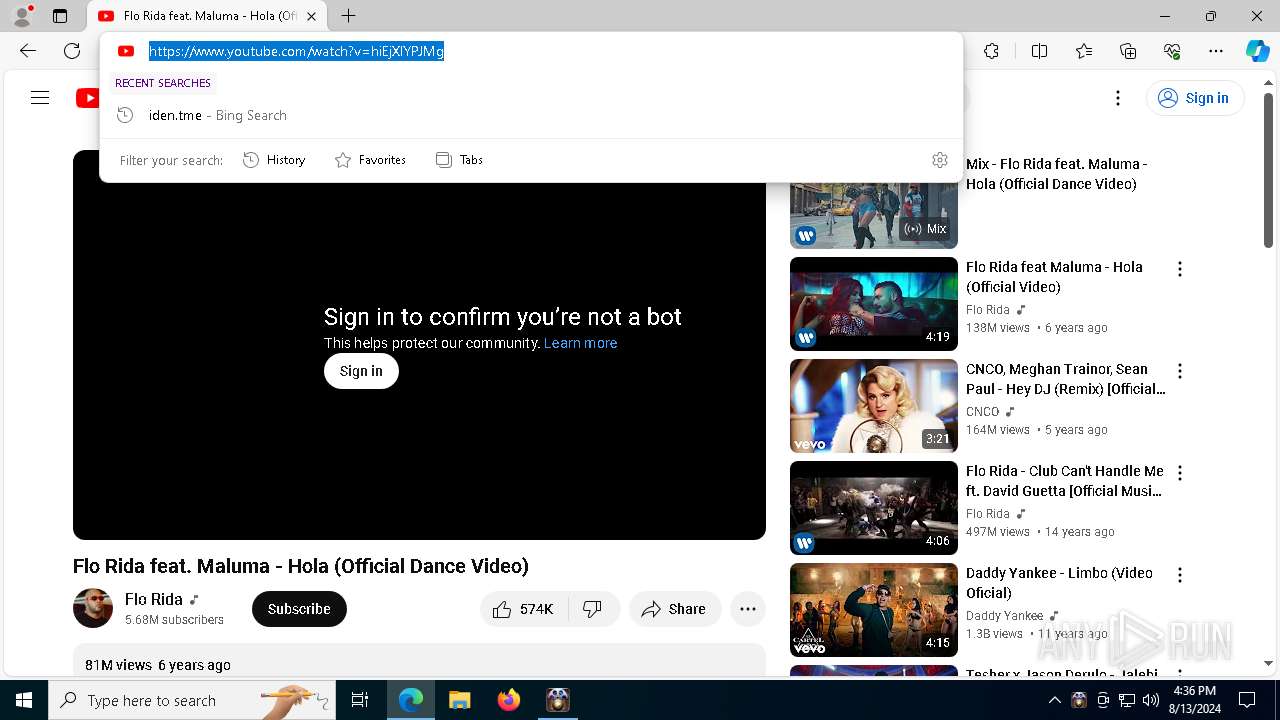Launch Firefox from the taskbar

(x=509, y=700)
